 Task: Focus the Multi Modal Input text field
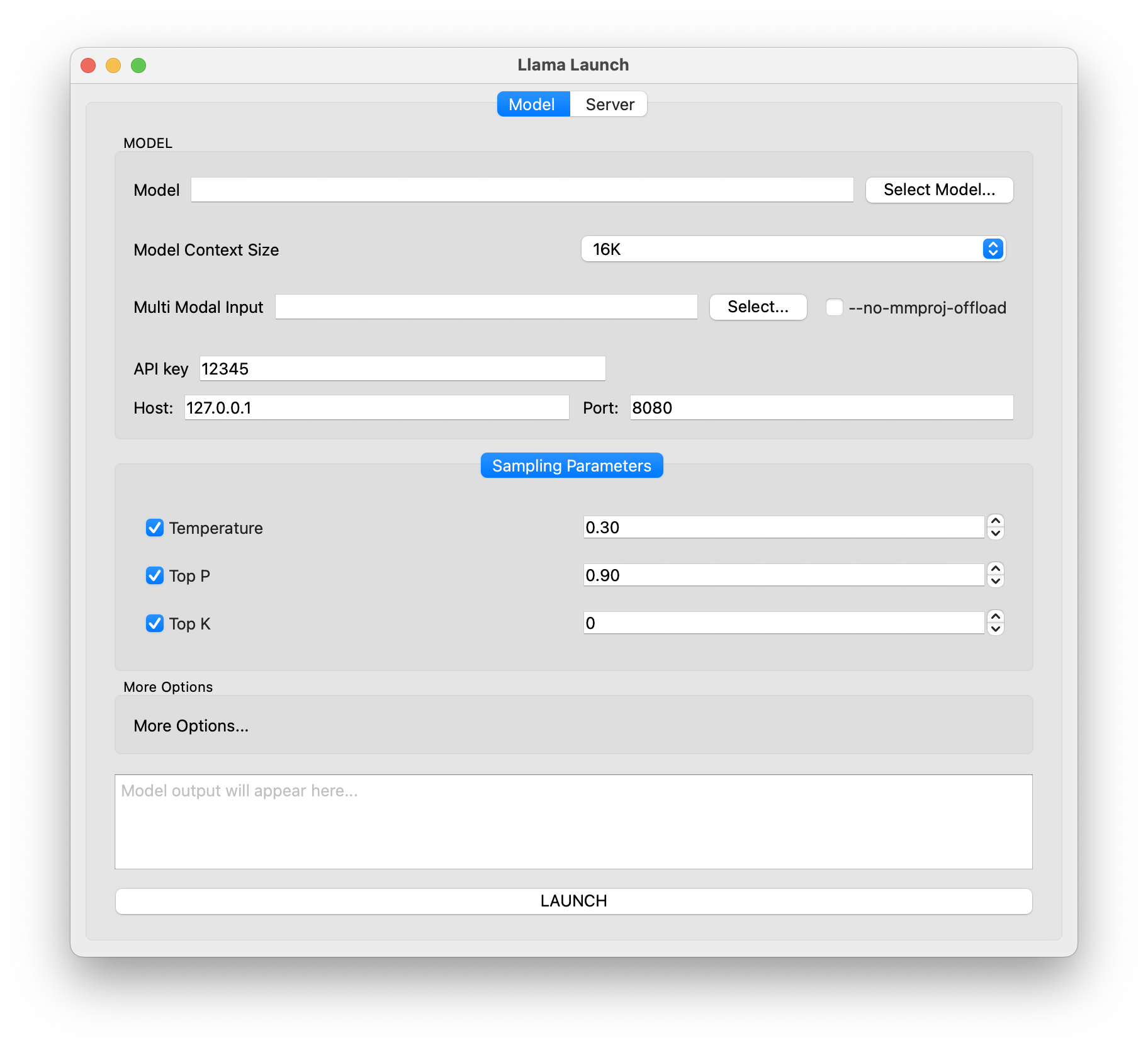486,307
